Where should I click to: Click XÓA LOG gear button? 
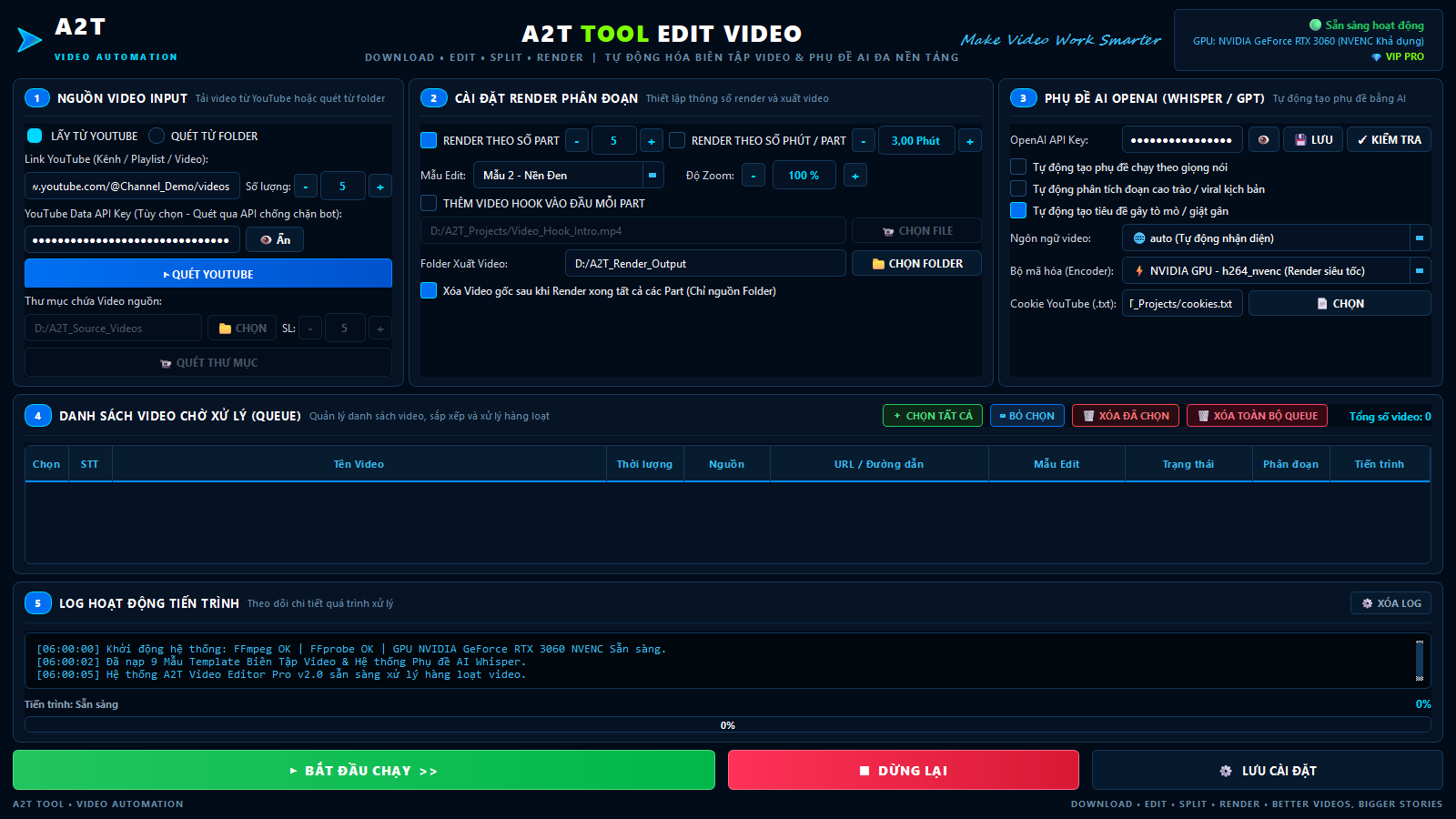point(1390,602)
